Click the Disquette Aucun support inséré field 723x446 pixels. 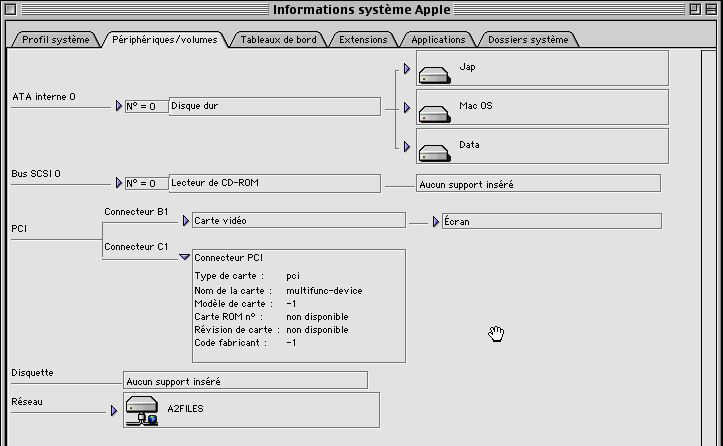coord(245,381)
